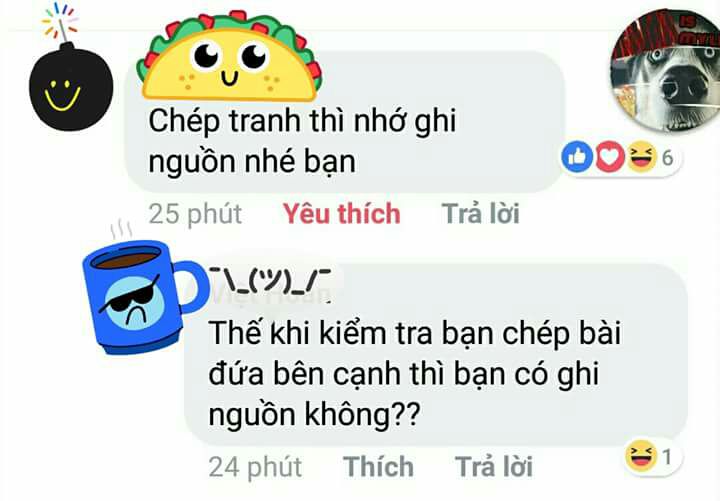Click the 'nguồn không??' line in the reply
Viewport: 720px width, 501px height.
coord(315,414)
